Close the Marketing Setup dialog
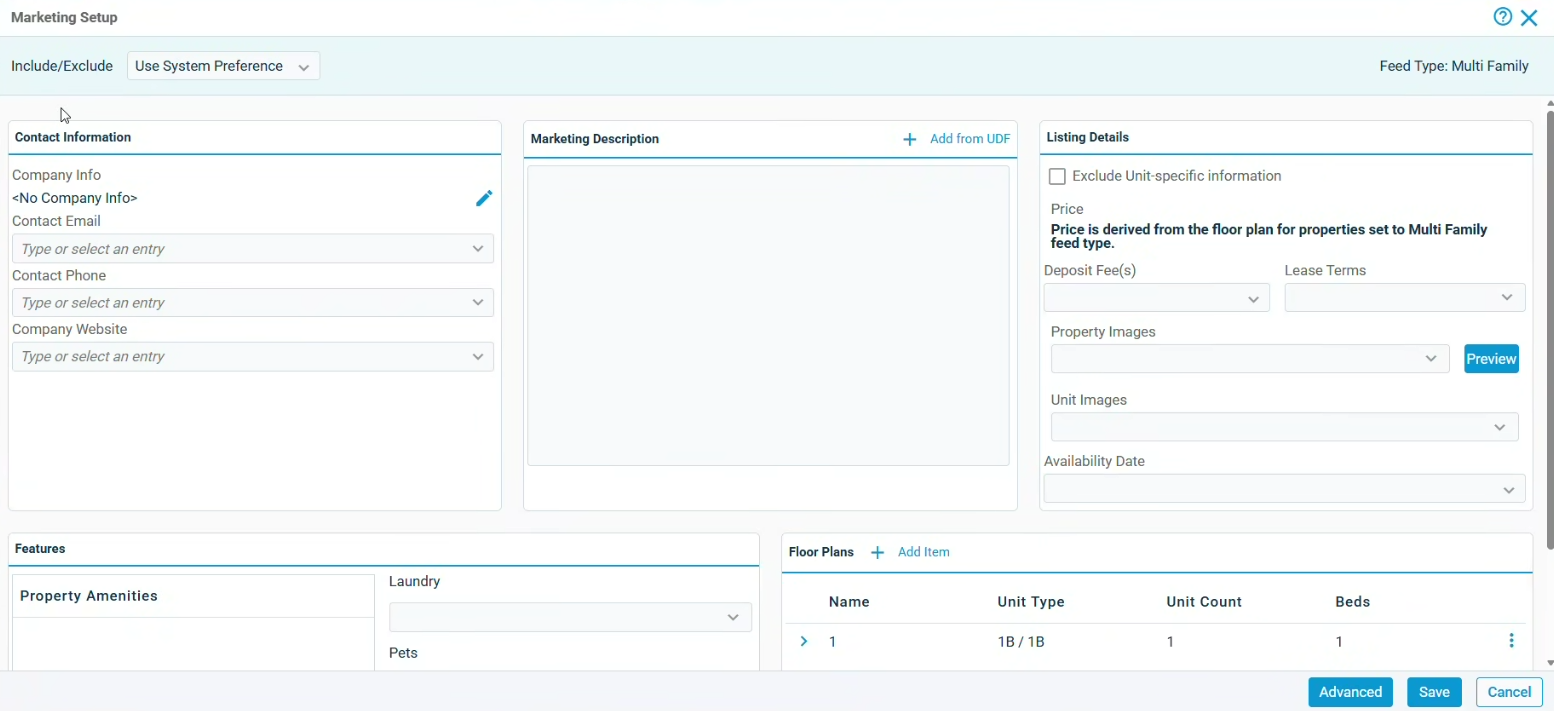 tap(1529, 17)
